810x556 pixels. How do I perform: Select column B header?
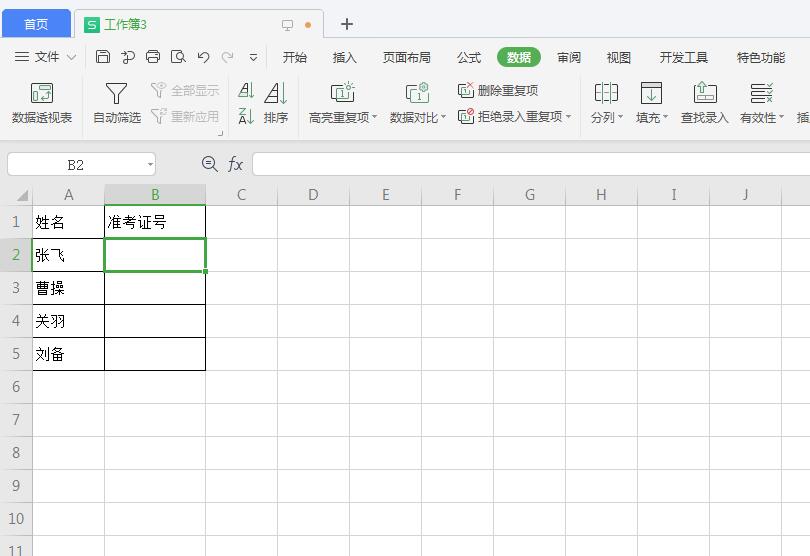(x=155, y=195)
